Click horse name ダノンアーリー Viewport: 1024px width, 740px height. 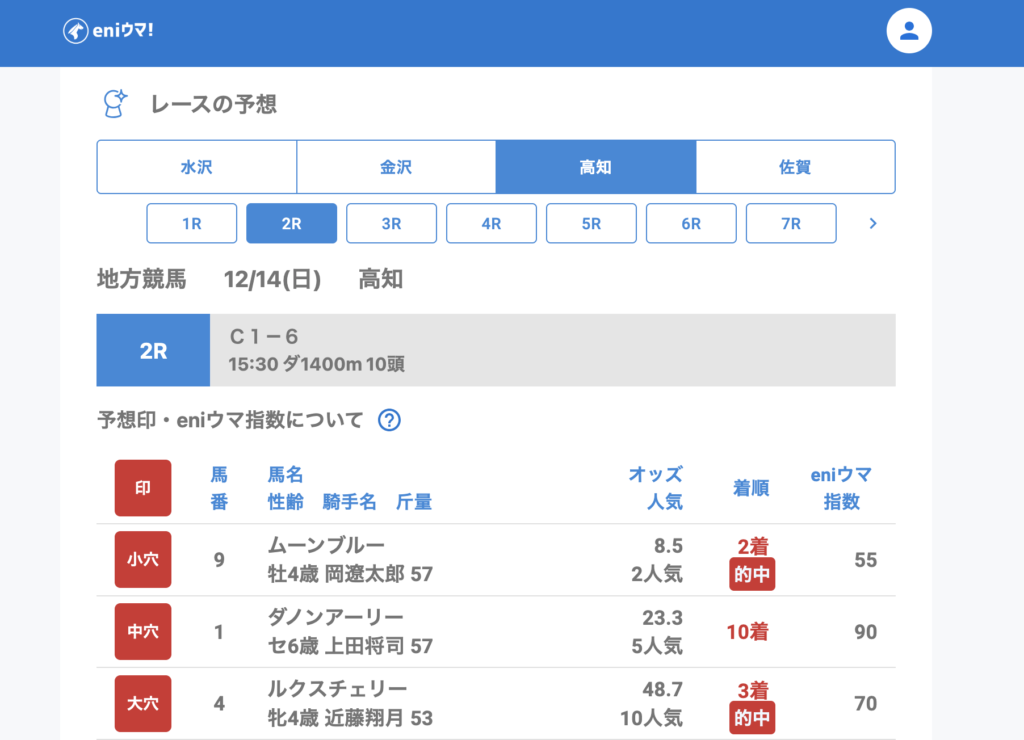point(336,617)
